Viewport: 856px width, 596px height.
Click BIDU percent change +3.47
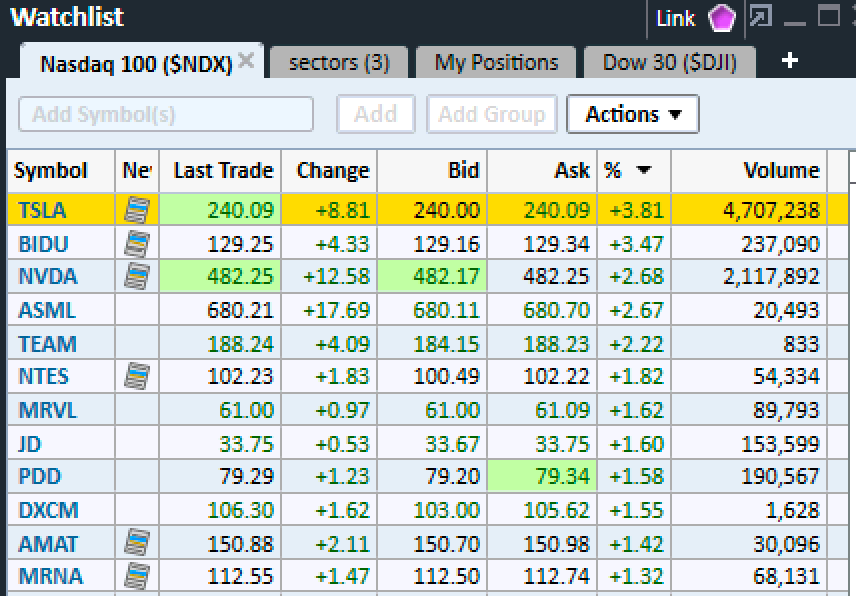click(636, 243)
